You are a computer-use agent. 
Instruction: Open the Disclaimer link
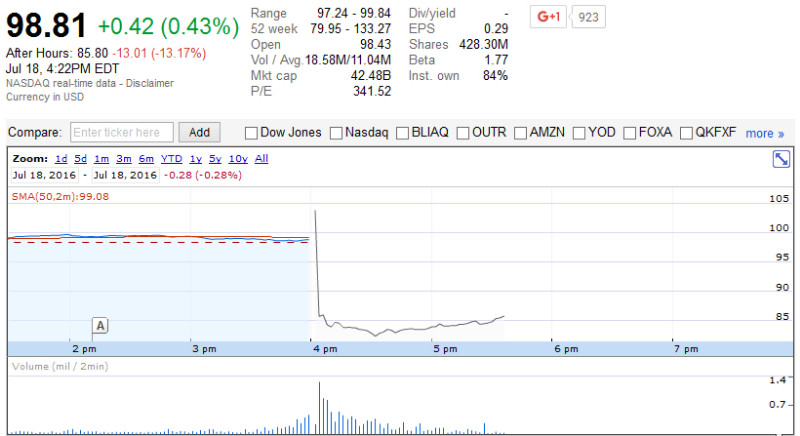pos(149,83)
